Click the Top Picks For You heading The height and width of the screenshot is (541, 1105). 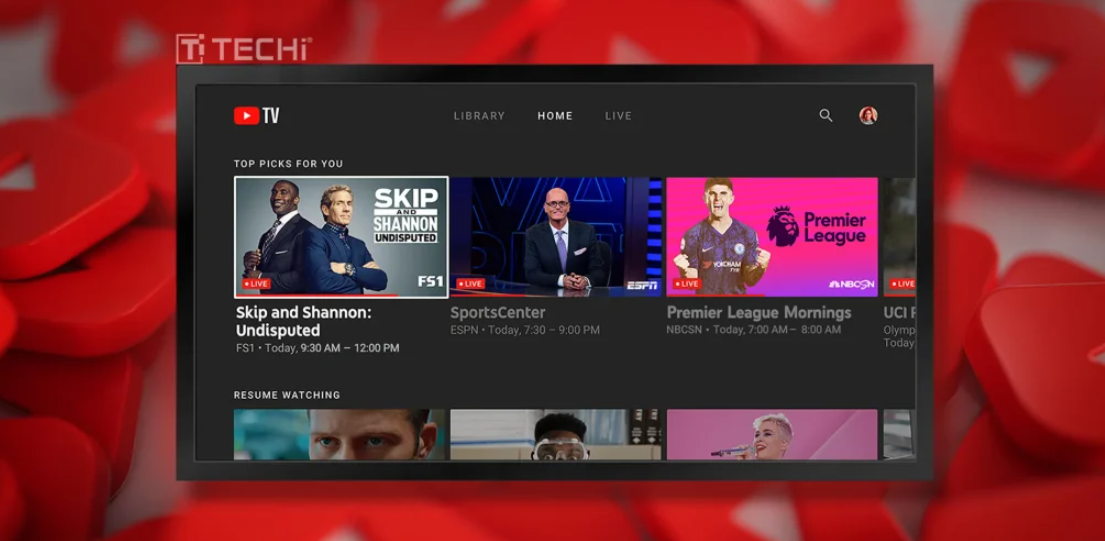pyautogui.click(x=288, y=164)
